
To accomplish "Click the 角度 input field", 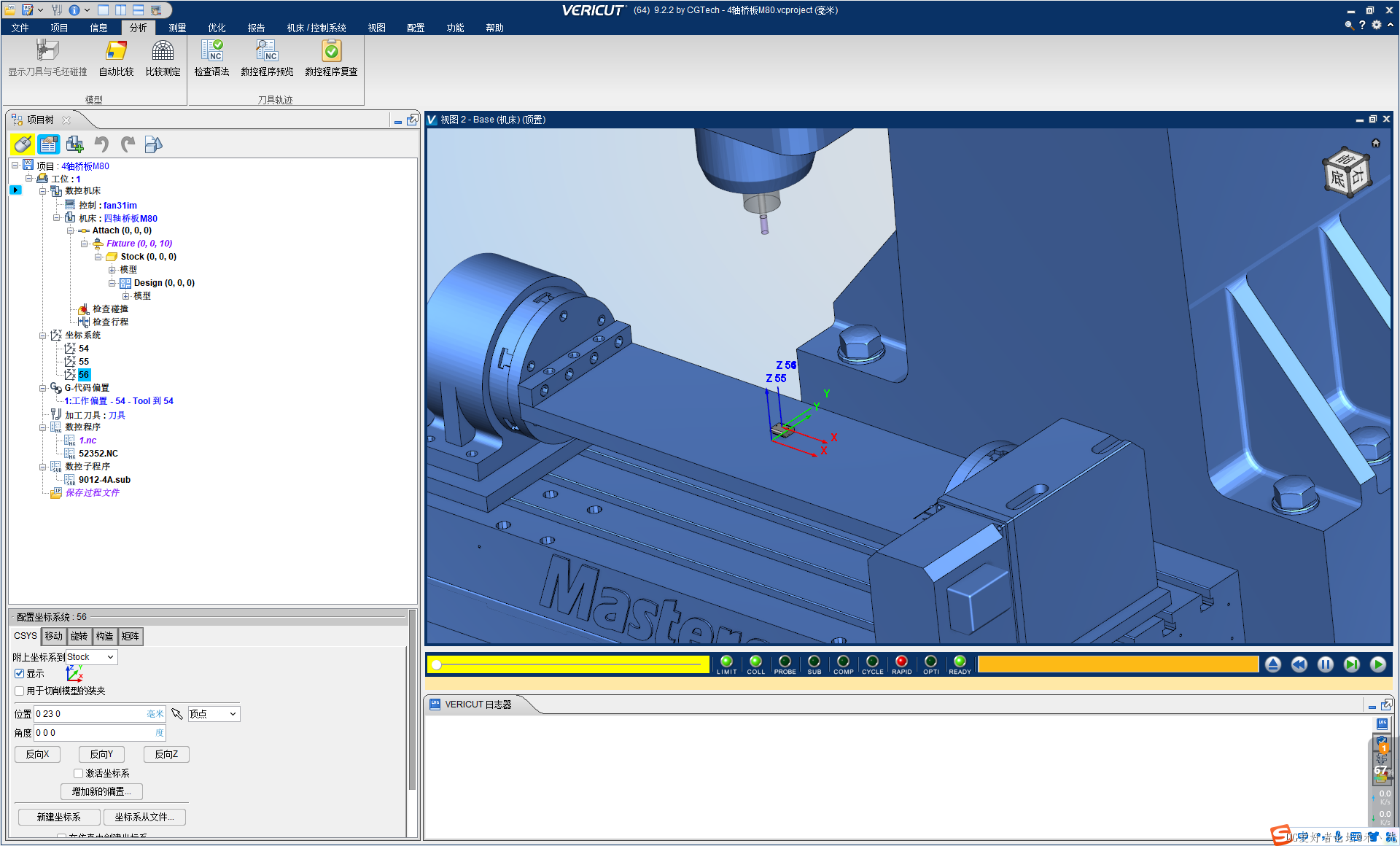I will pos(100,733).
